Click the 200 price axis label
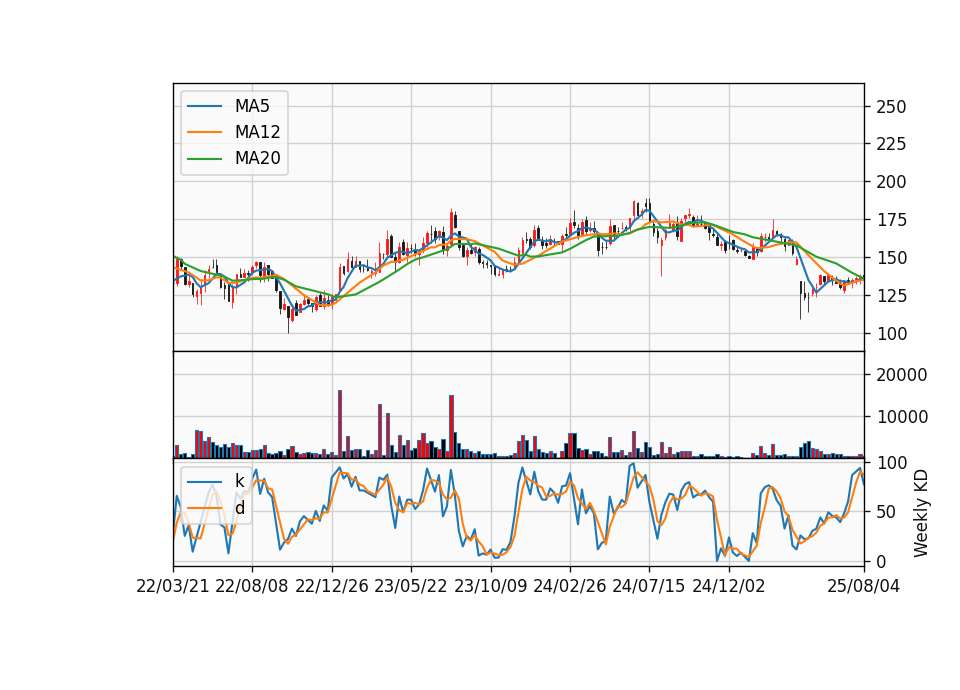This screenshot has width=960, height=690. click(x=891, y=182)
